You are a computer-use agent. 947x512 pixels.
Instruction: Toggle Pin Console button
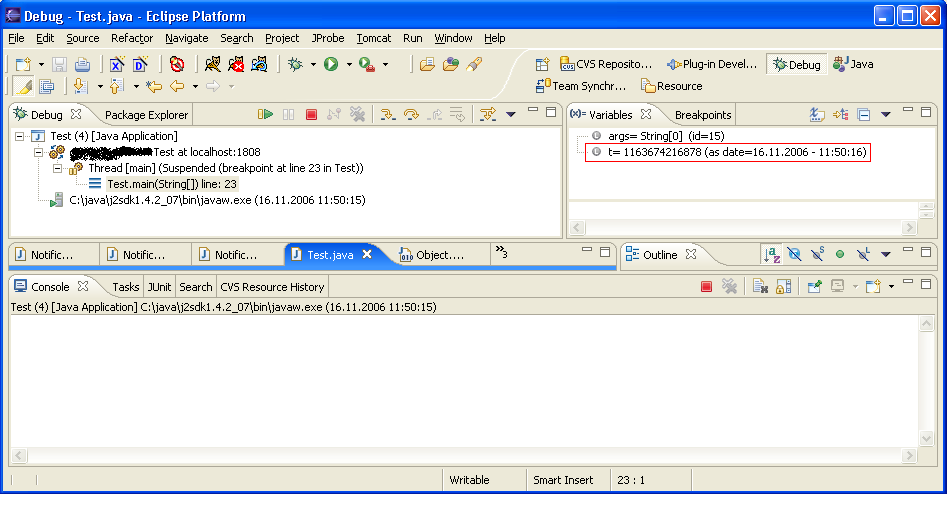click(814, 286)
